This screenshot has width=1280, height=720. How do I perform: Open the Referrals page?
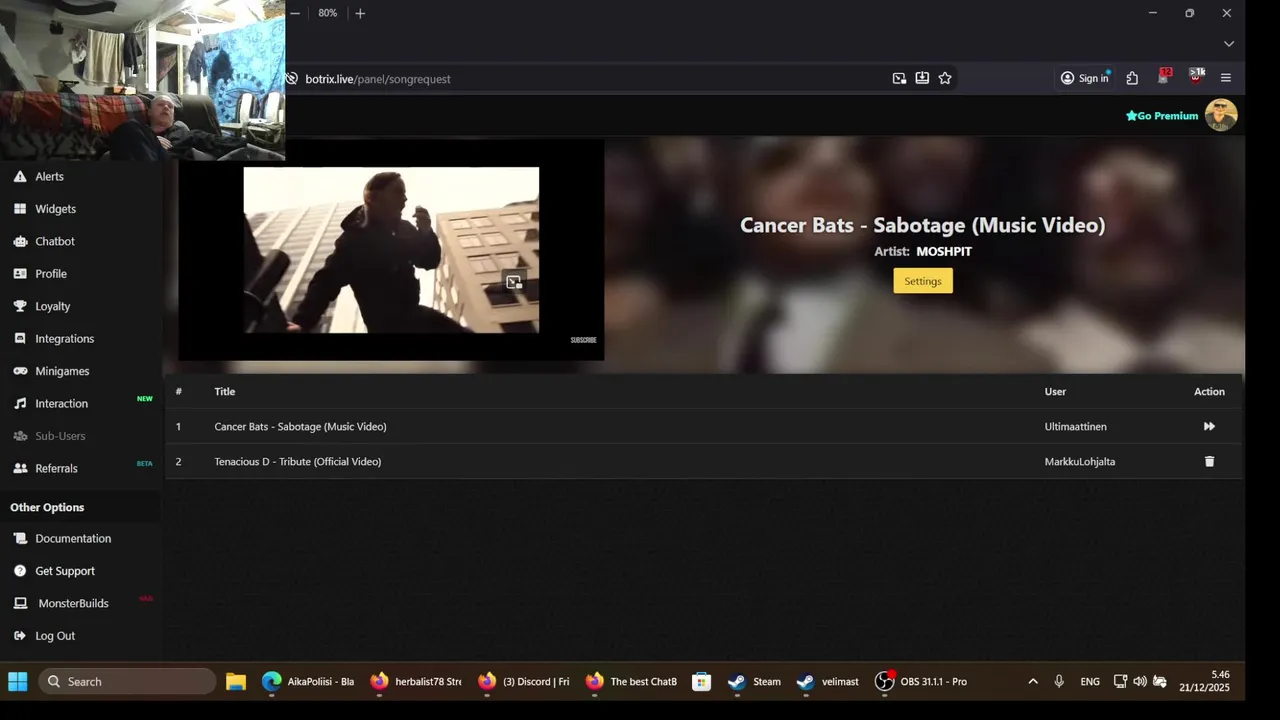[56, 468]
